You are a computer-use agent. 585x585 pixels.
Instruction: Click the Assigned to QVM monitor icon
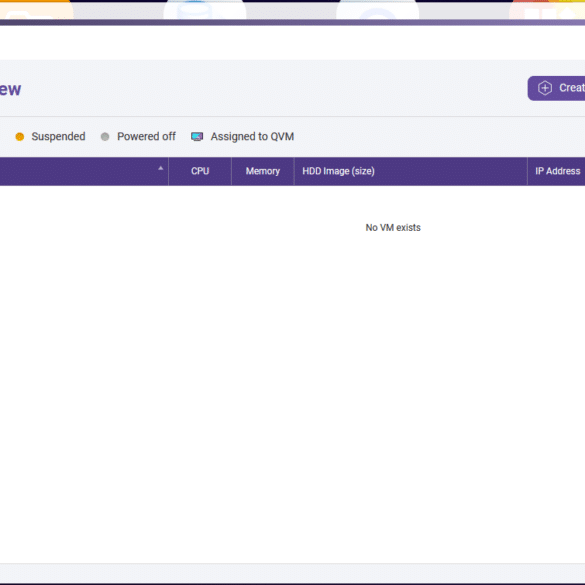tap(197, 137)
